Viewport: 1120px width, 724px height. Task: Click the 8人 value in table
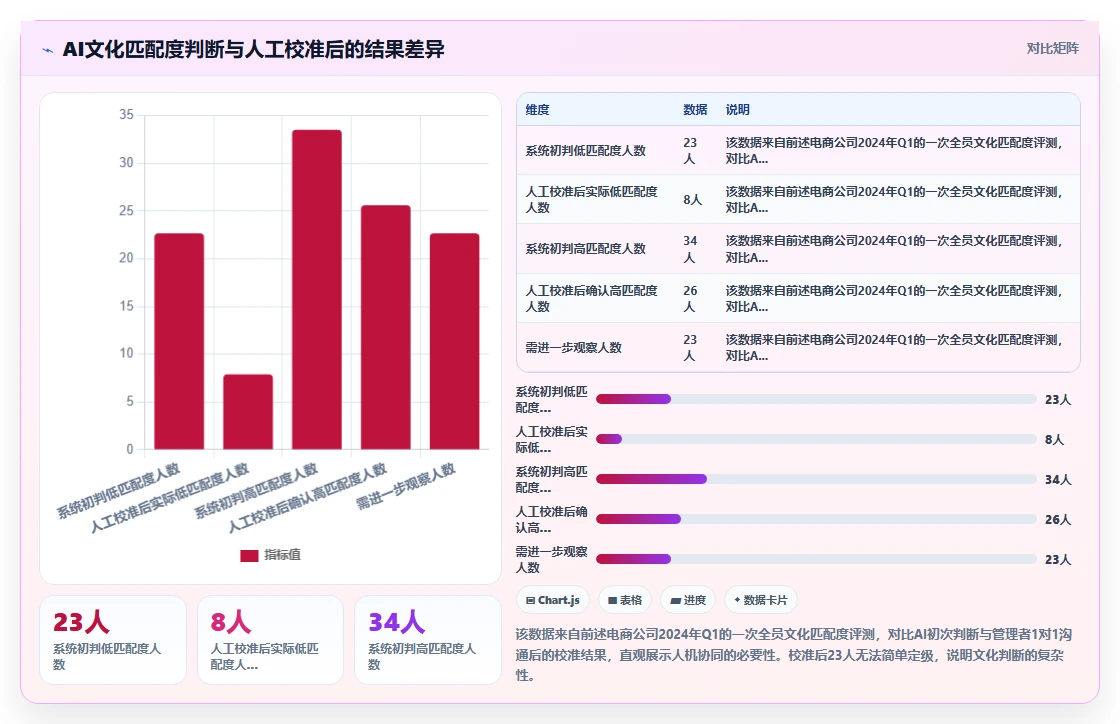coord(692,200)
